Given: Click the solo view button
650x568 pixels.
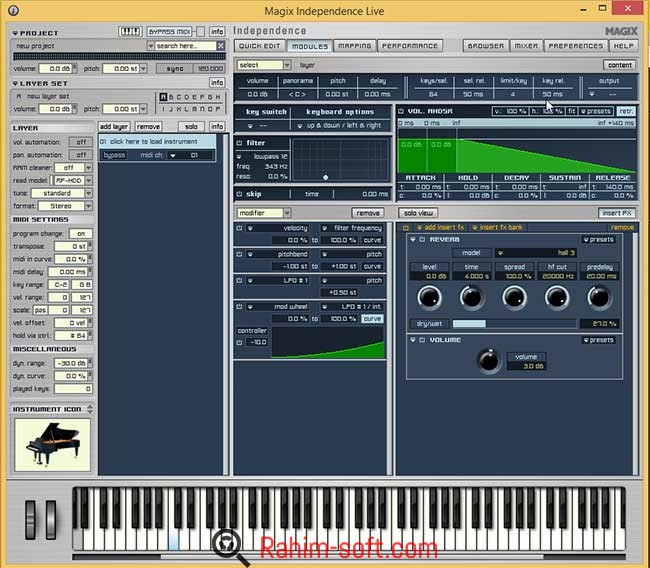Looking at the screenshot, I should tap(418, 213).
